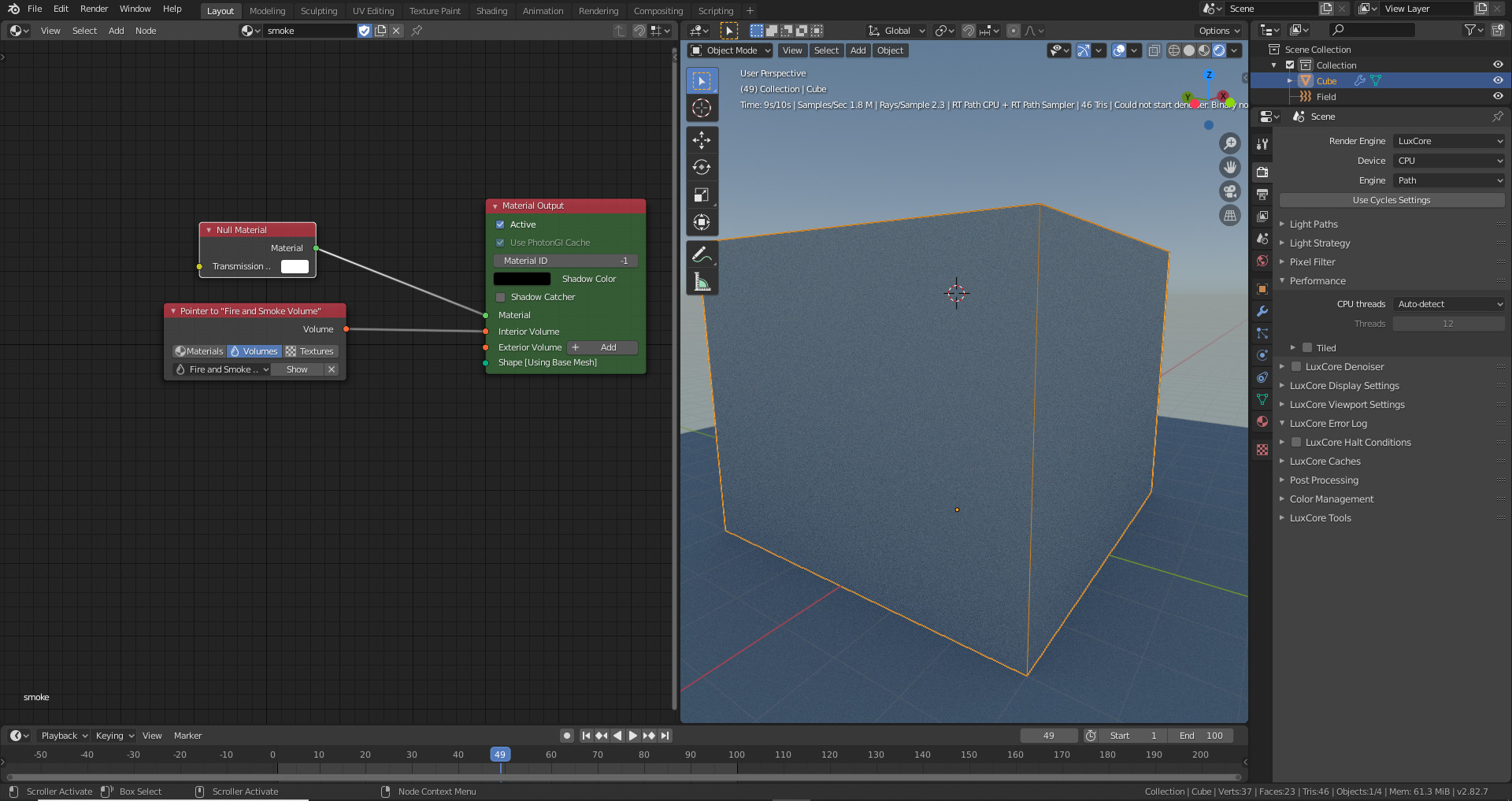
Task: Click the black Shadow Color swatch
Action: (522, 279)
